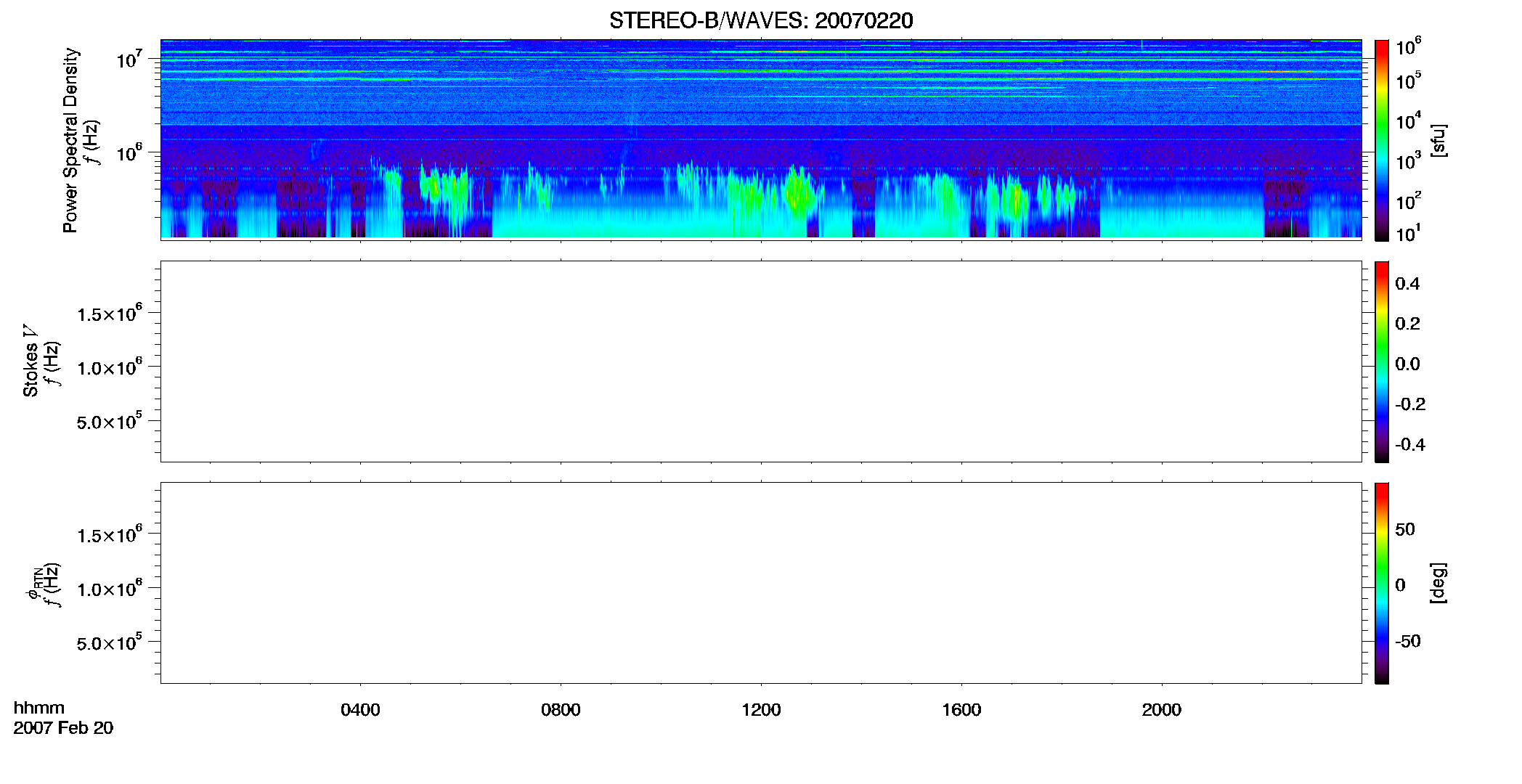Select the 0.2 label on the Stokes V color bar
Viewport: 1522px width, 784px height.
(1407, 324)
